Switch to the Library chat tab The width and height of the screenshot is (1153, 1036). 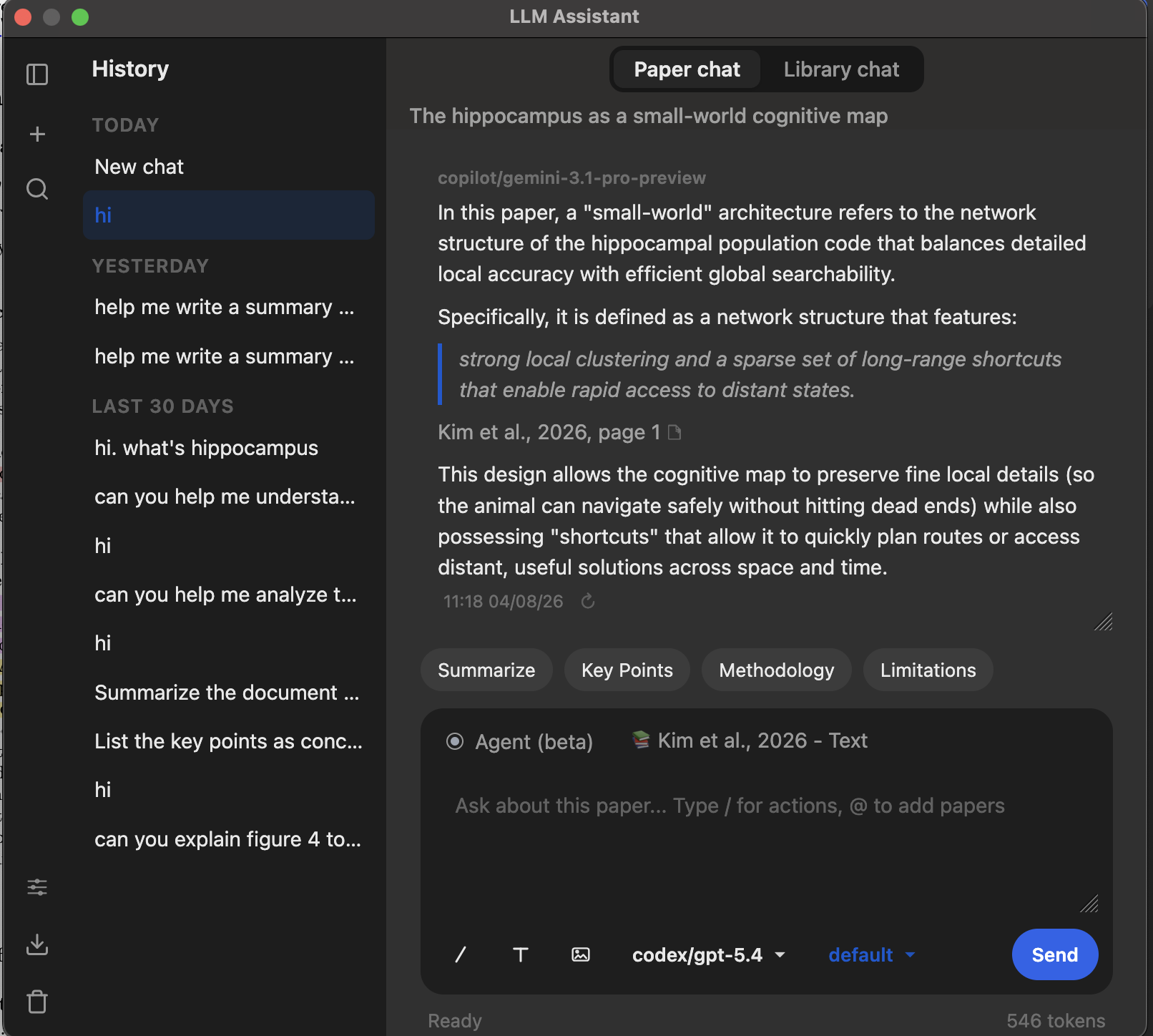tap(840, 69)
